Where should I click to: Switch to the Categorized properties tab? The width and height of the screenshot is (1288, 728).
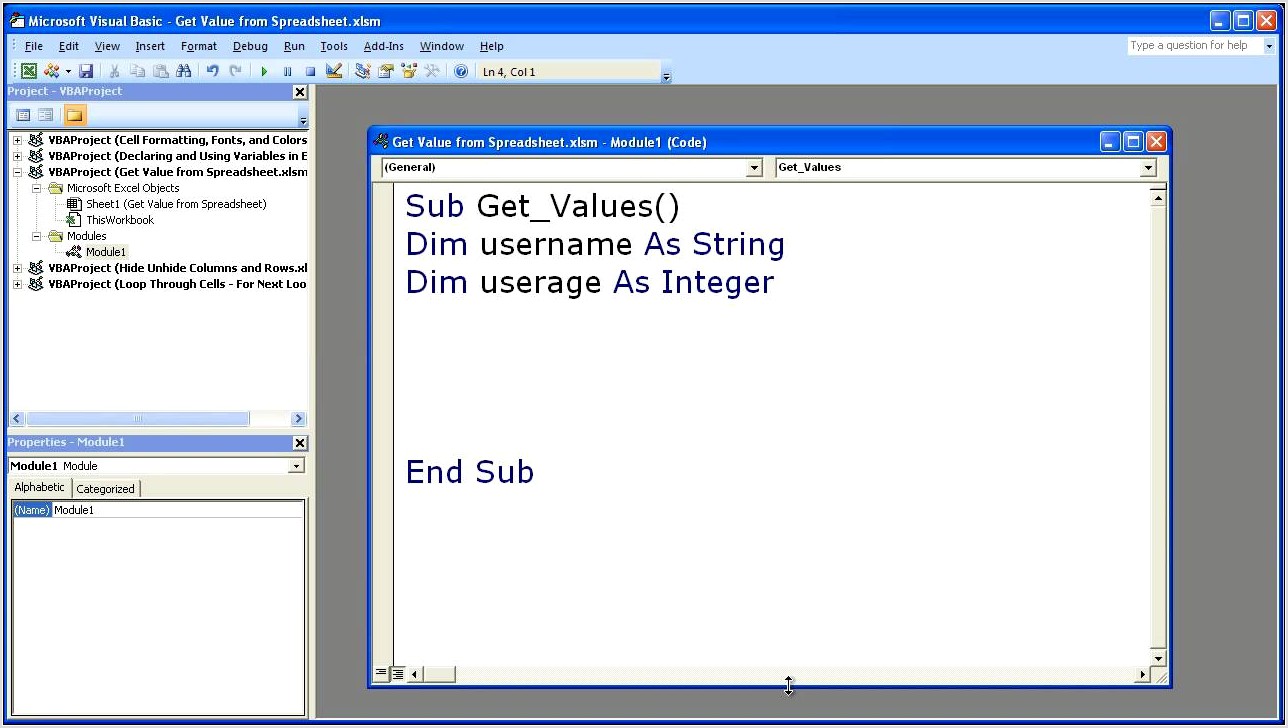(x=105, y=489)
